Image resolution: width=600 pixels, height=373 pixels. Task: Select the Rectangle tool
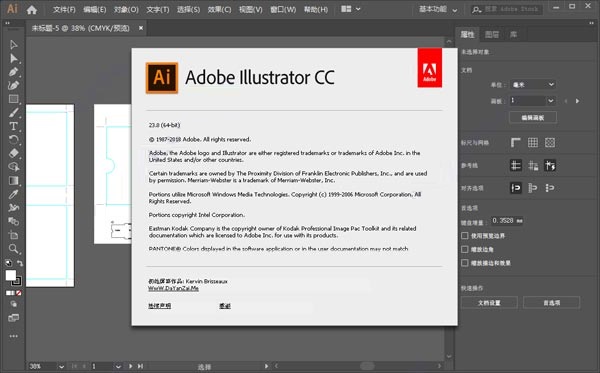pos(13,99)
